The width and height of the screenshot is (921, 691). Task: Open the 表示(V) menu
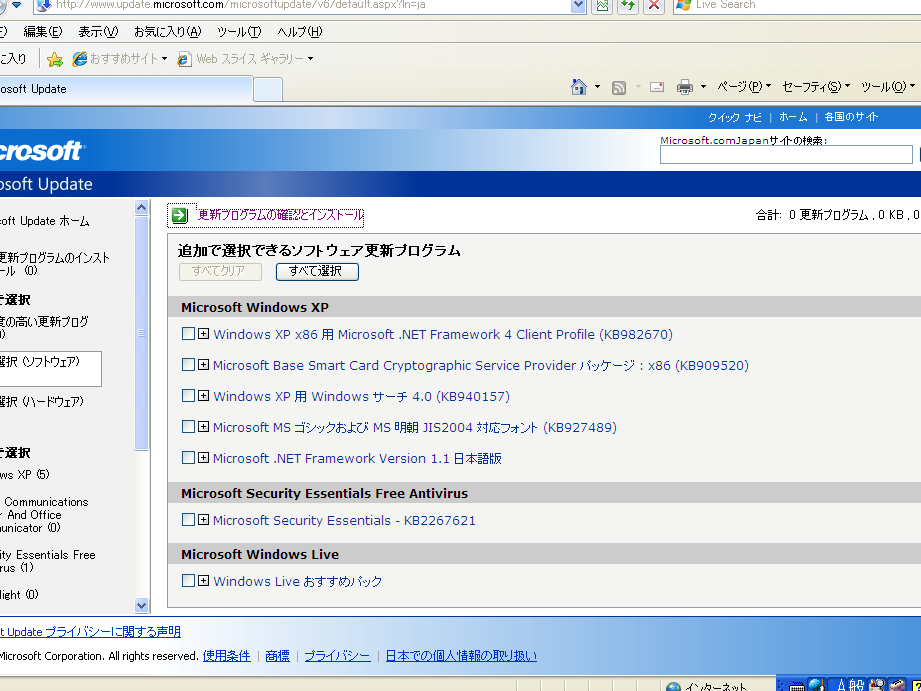click(98, 32)
